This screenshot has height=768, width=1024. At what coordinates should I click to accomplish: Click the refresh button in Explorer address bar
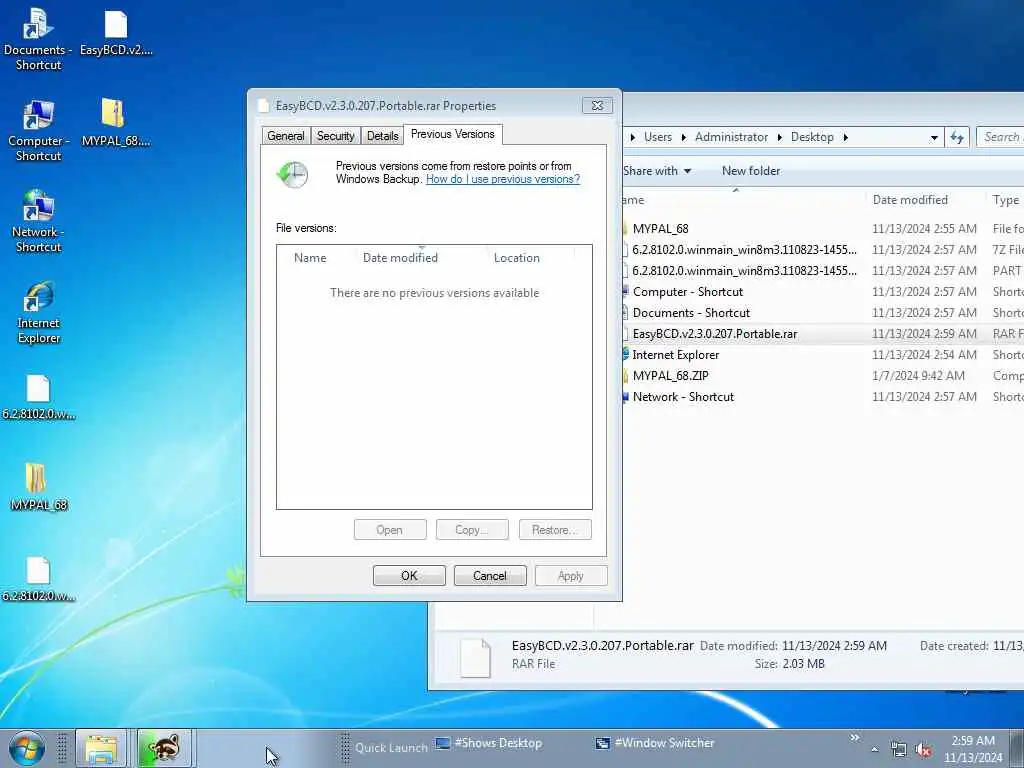pyautogui.click(x=957, y=137)
